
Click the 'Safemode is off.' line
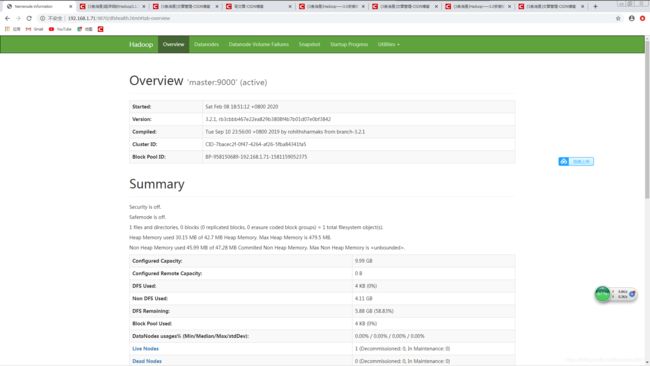[x=148, y=217]
